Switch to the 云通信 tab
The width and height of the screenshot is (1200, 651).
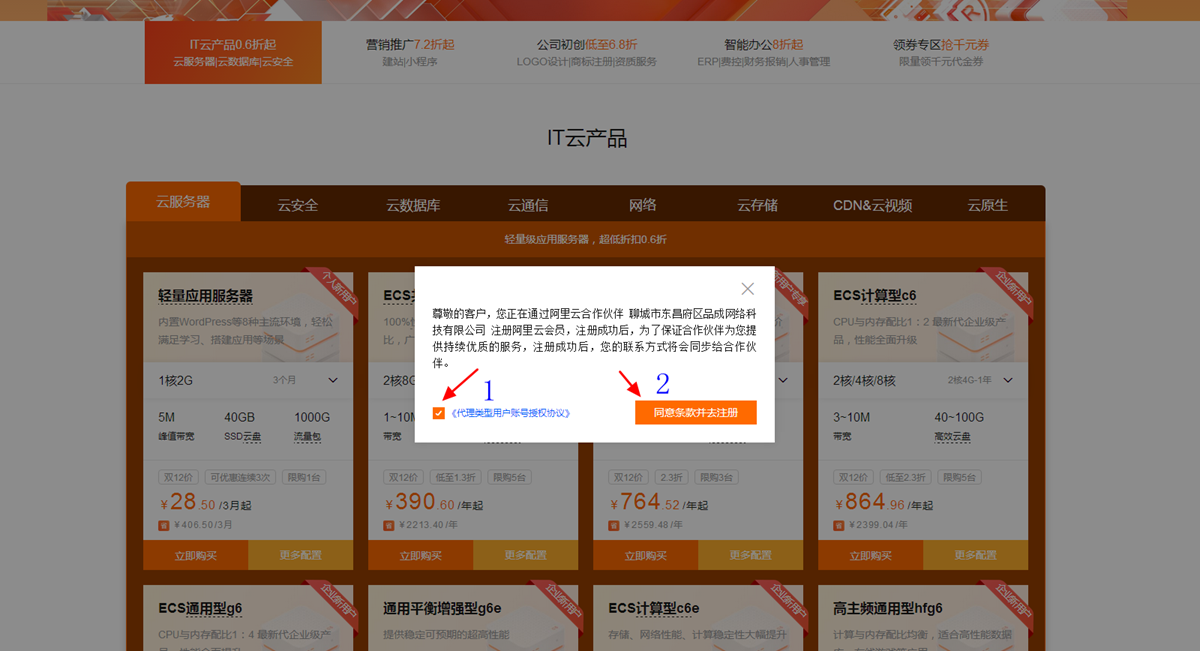[528, 205]
